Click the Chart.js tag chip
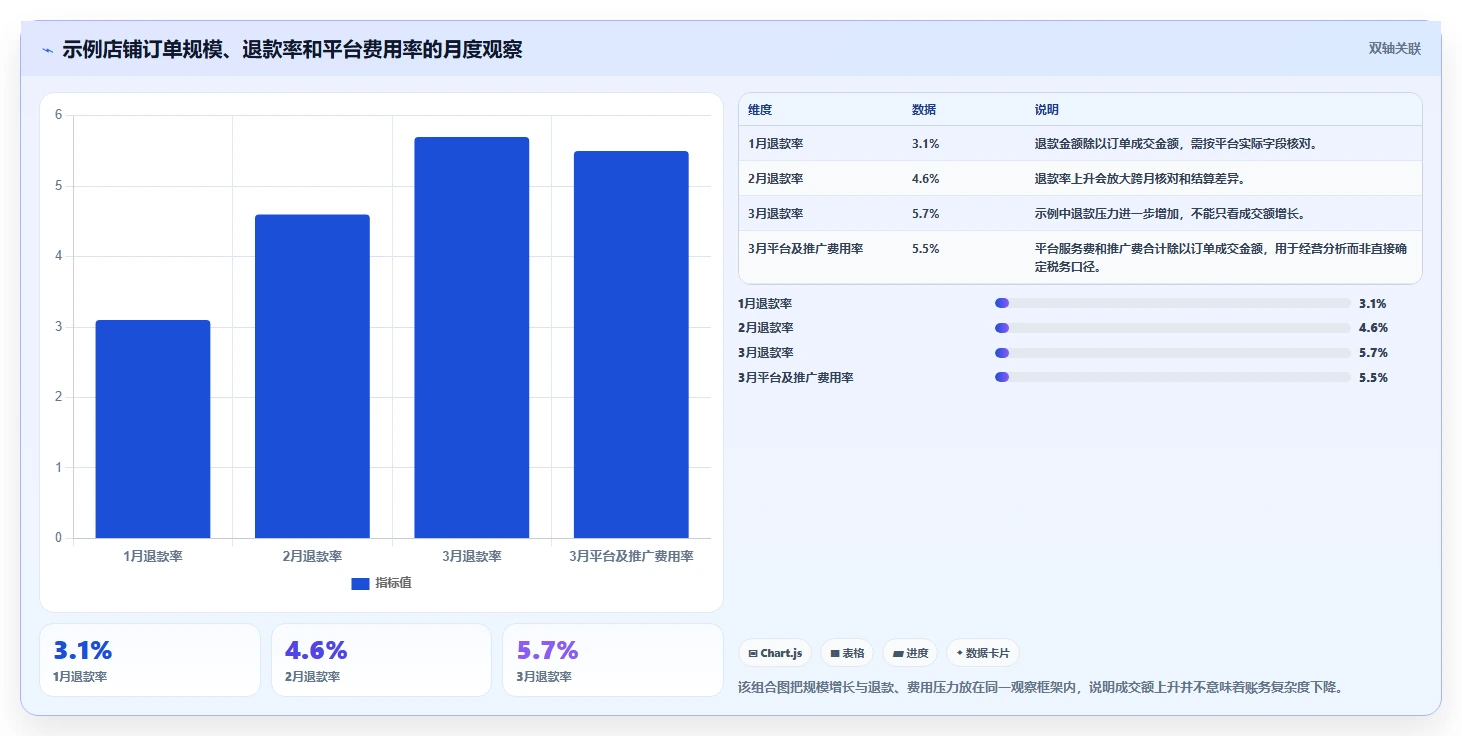 click(775, 653)
